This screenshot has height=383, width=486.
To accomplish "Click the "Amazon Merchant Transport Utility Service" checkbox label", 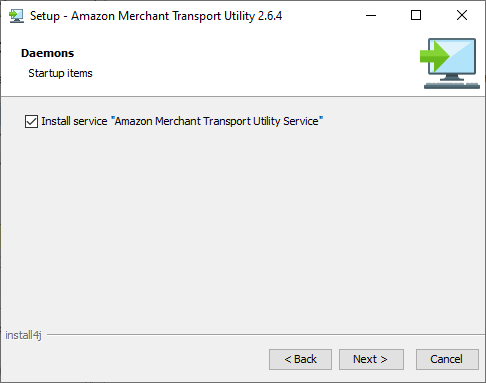I will click(182, 121).
